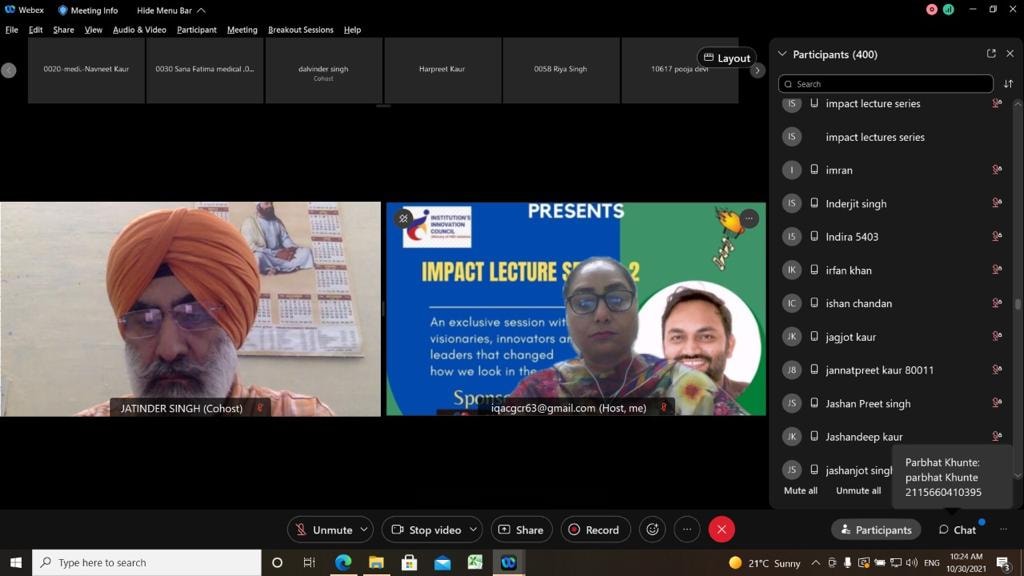Click the participant search field
Image resolution: width=1024 pixels, height=576 pixels.
pos(886,84)
